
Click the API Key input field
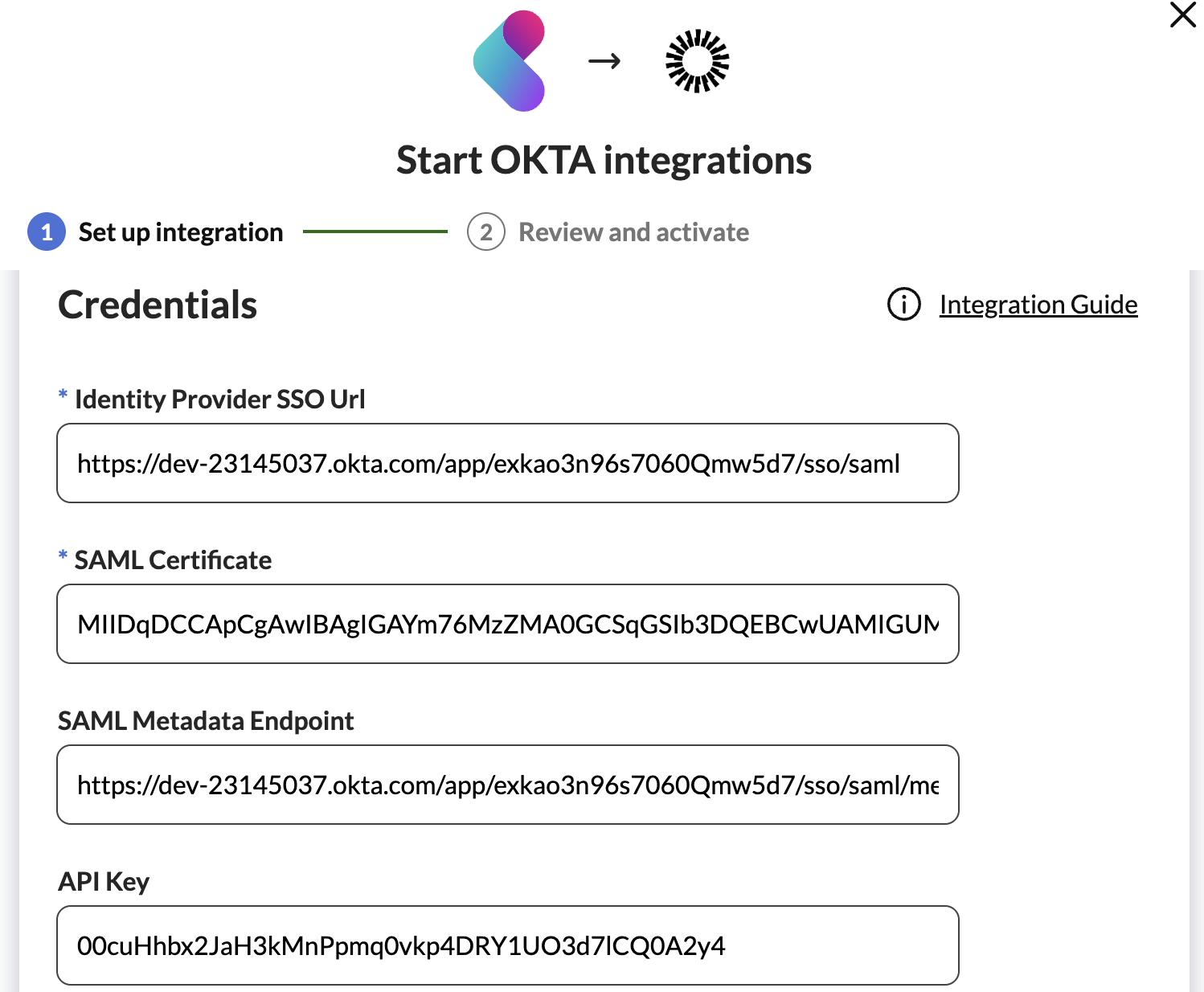point(507,945)
